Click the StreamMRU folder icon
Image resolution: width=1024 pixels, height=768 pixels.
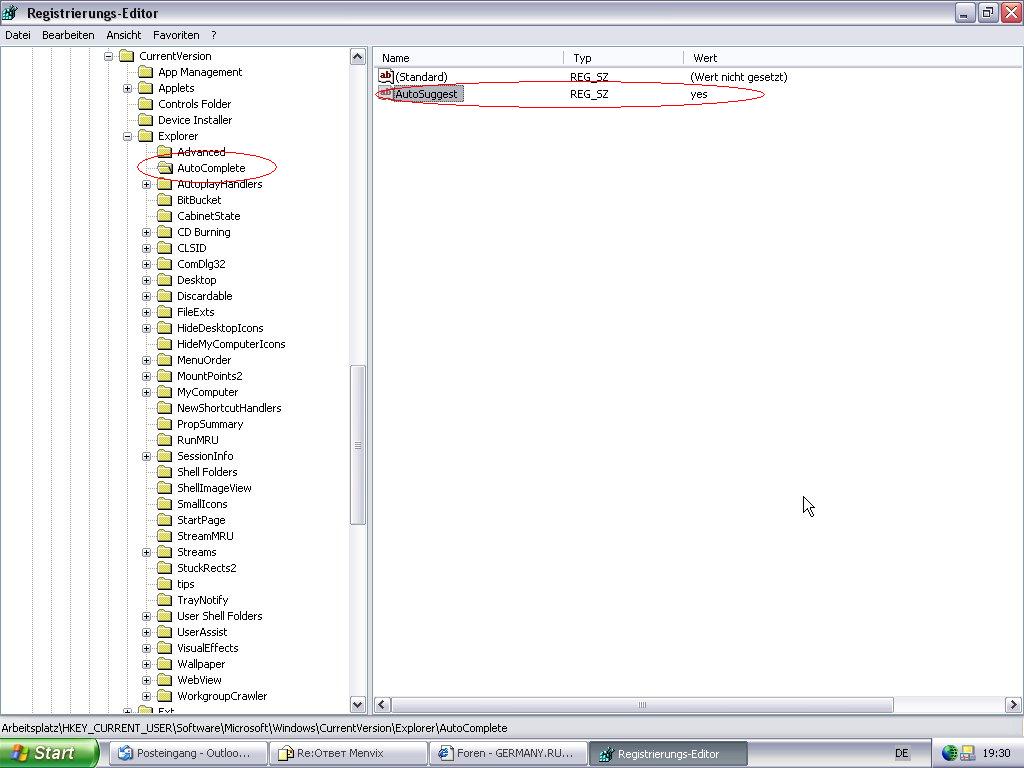[165, 536]
